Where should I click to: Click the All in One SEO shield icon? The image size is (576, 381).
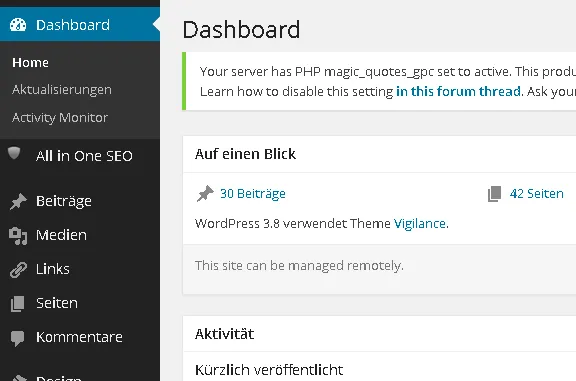14,153
